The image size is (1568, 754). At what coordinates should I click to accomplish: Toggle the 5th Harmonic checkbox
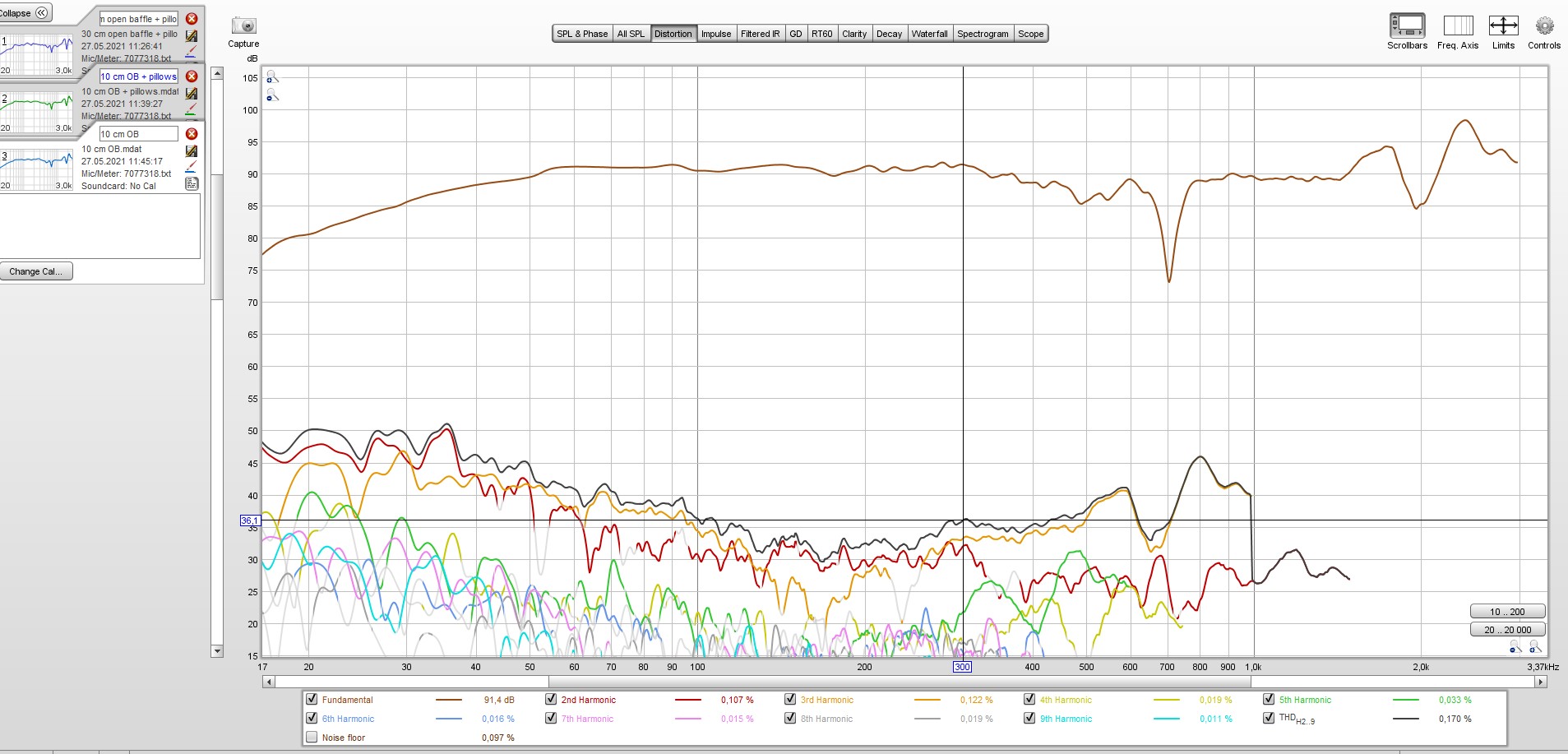[x=1269, y=699]
